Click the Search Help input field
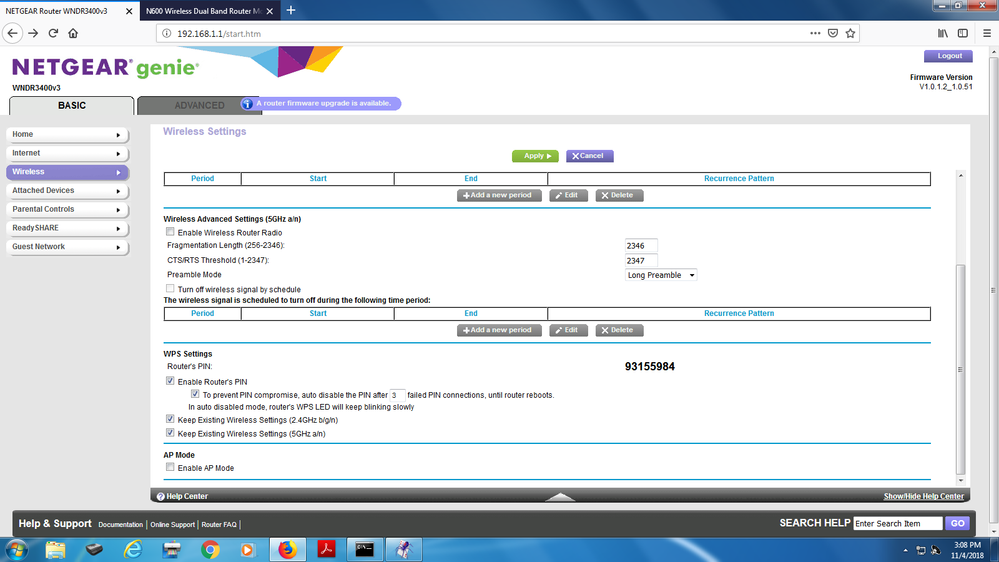 pos(897,523)
